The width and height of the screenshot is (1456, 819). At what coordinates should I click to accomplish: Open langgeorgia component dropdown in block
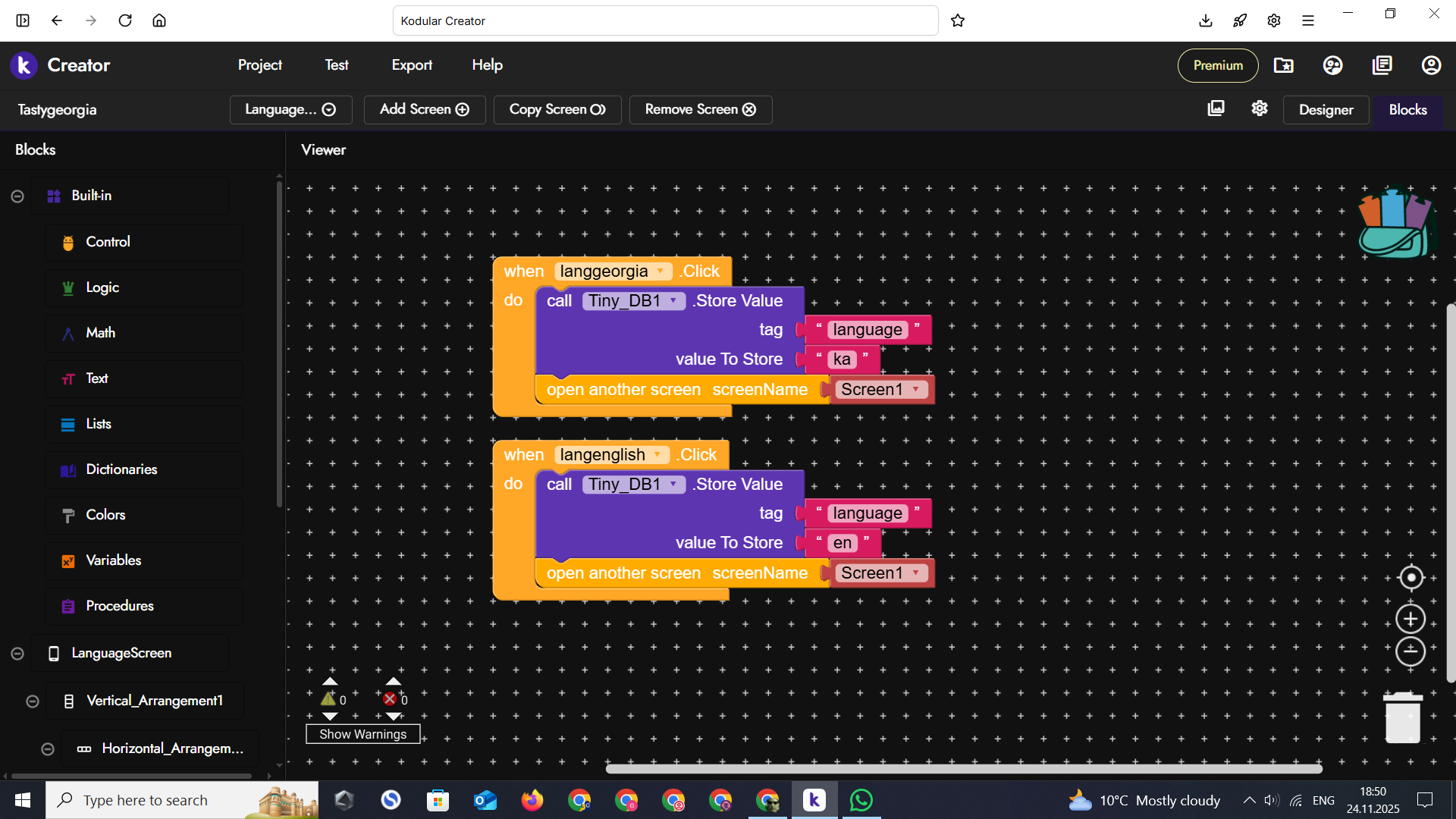(x=661, y=271)
